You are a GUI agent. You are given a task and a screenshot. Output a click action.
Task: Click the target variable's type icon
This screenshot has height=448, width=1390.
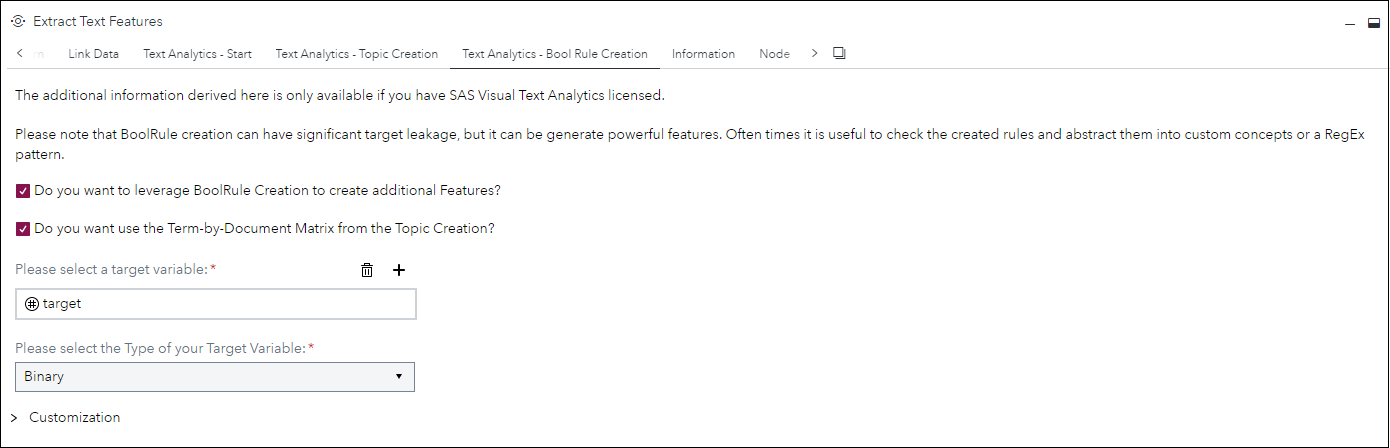(x=32, y=303)
